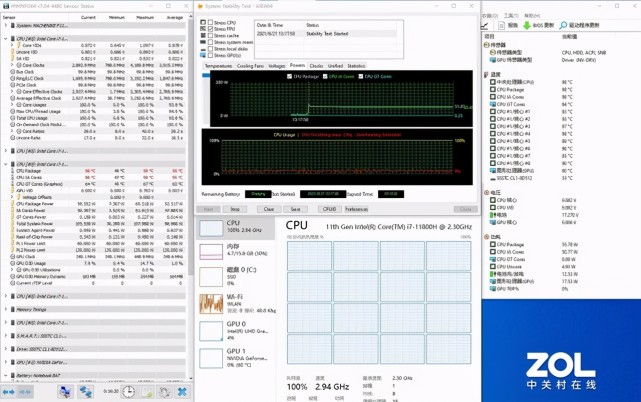The height and width of the screenshot is (402, 641).
Task: Click the AIDA64 graph line toolbar icon
Action: click(485, 26)
